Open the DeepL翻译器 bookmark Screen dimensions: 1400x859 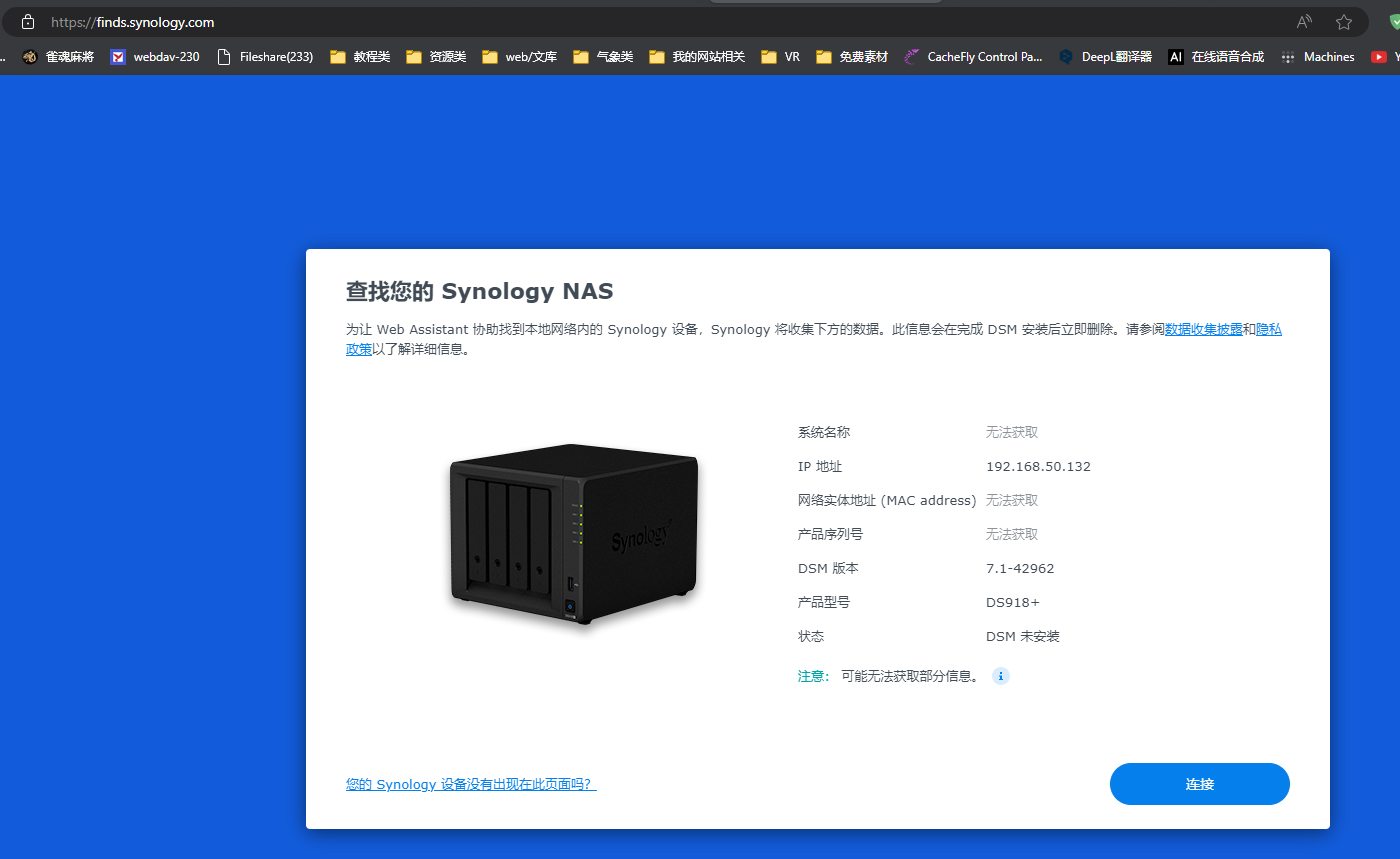coord(1105,57)
